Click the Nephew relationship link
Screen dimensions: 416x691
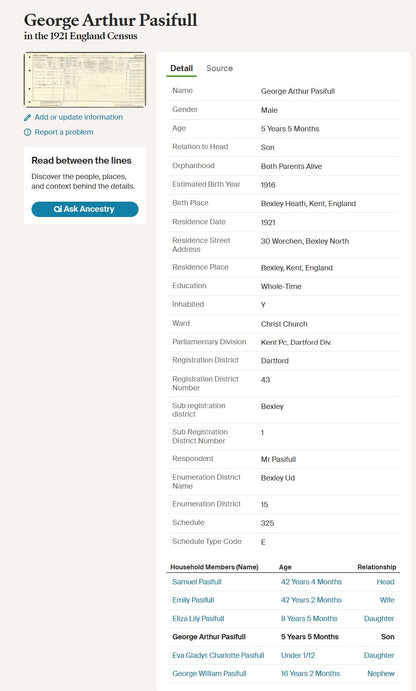pos(381,673)
